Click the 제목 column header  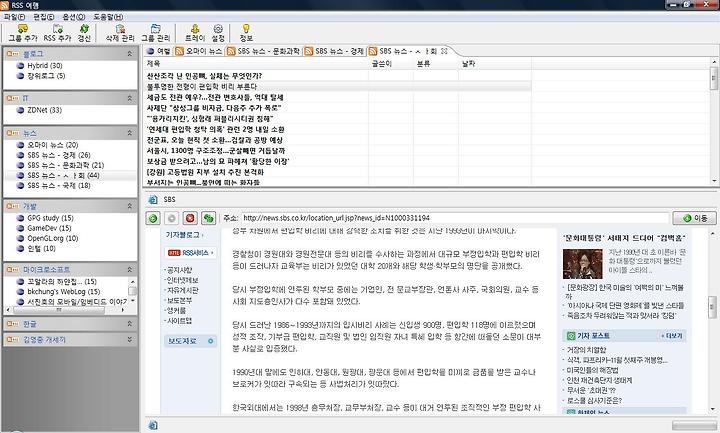coord(257,64)
